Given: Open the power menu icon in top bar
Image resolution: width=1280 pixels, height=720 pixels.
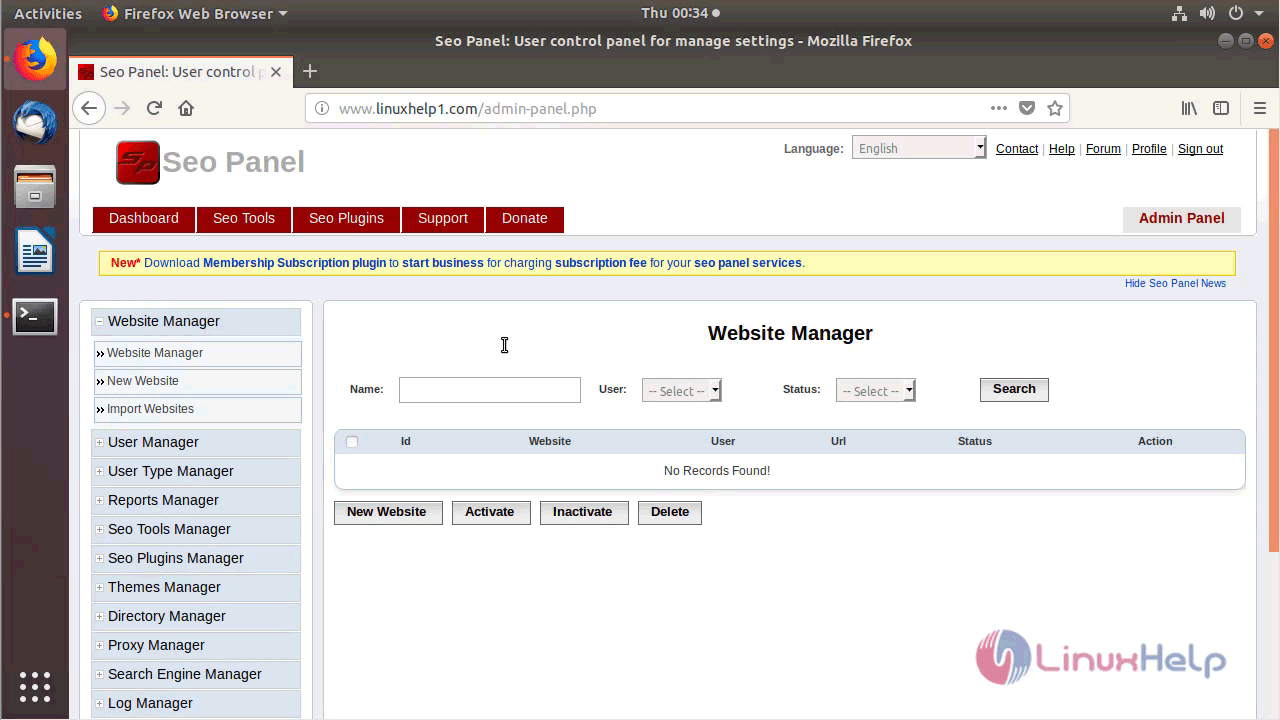Looking at the screenshot, I should click(1235, 13).
